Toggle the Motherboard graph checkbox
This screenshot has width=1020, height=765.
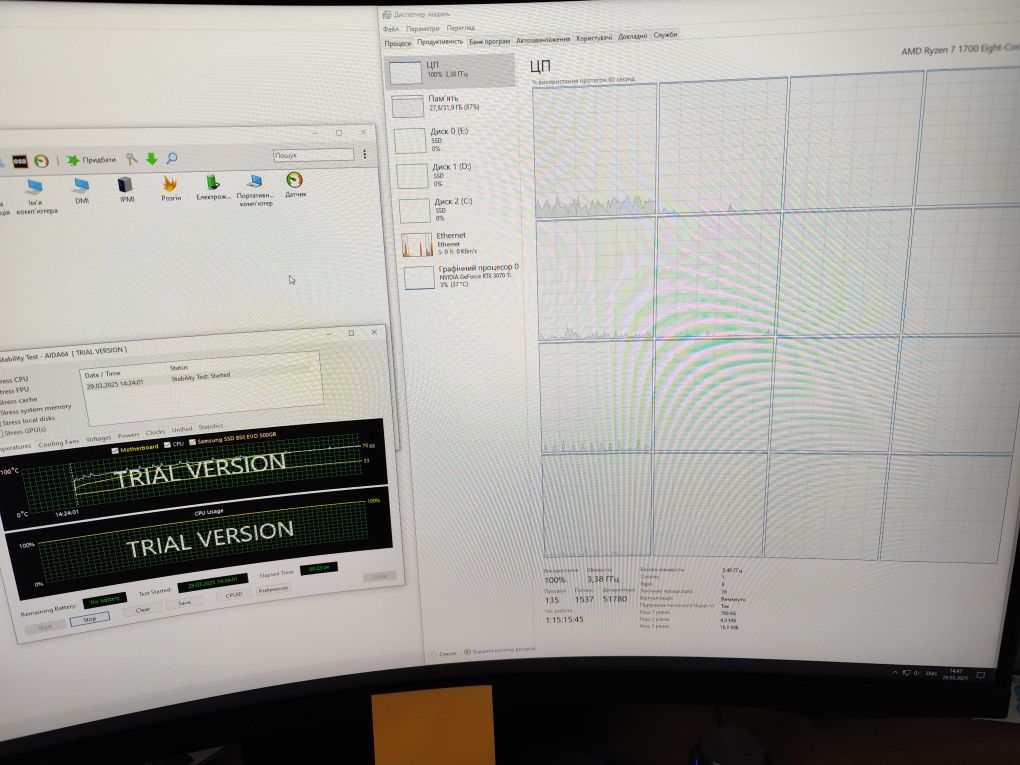pyautogui.click(x=115, y=450)
